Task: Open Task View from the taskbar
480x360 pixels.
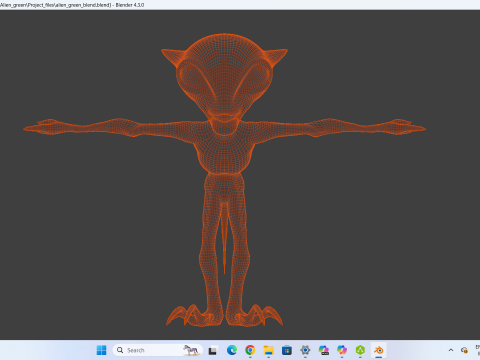Action: (x=213, y=351)
